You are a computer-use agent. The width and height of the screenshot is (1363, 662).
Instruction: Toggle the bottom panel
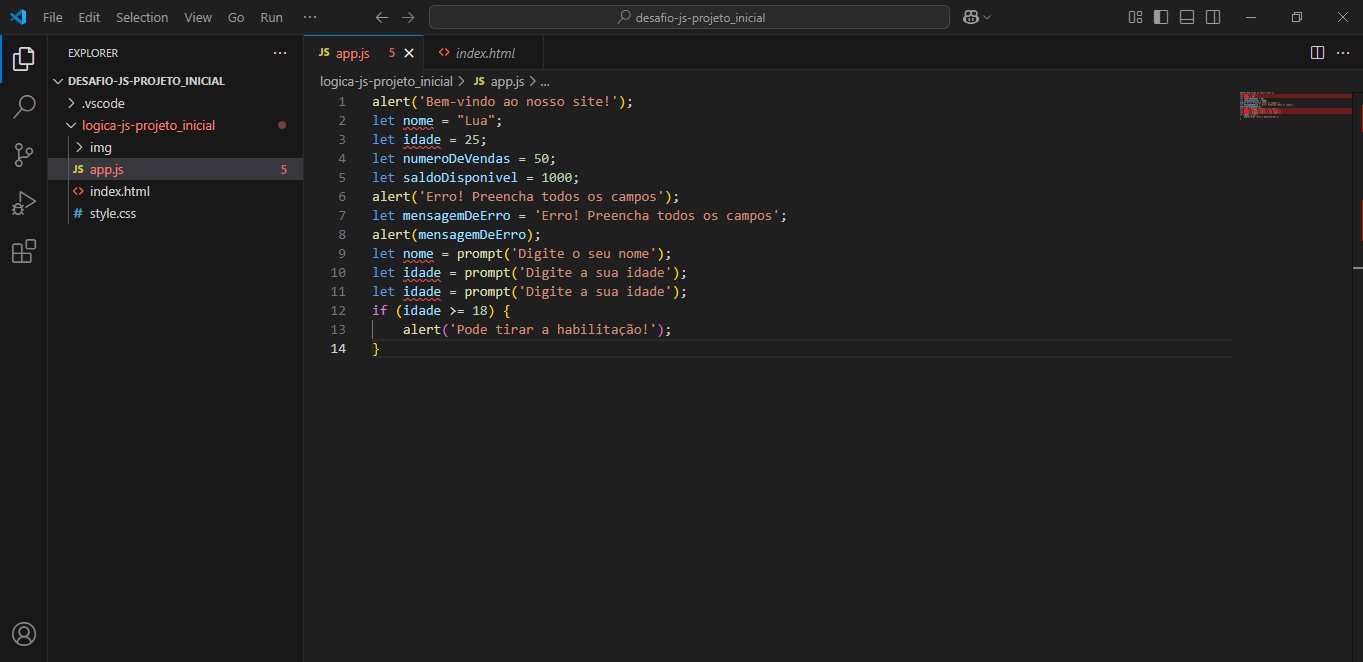1187,17
